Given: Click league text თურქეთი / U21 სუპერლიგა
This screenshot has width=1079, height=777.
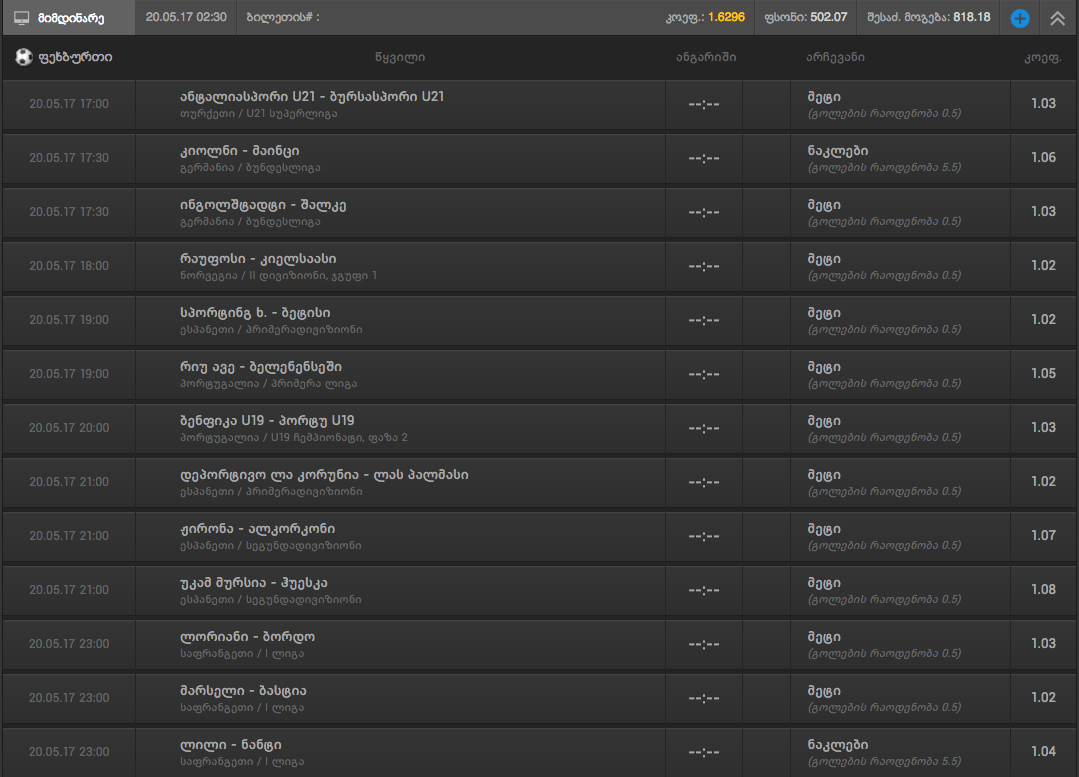Looking at the screenshot, I should (x=258, y=114).
